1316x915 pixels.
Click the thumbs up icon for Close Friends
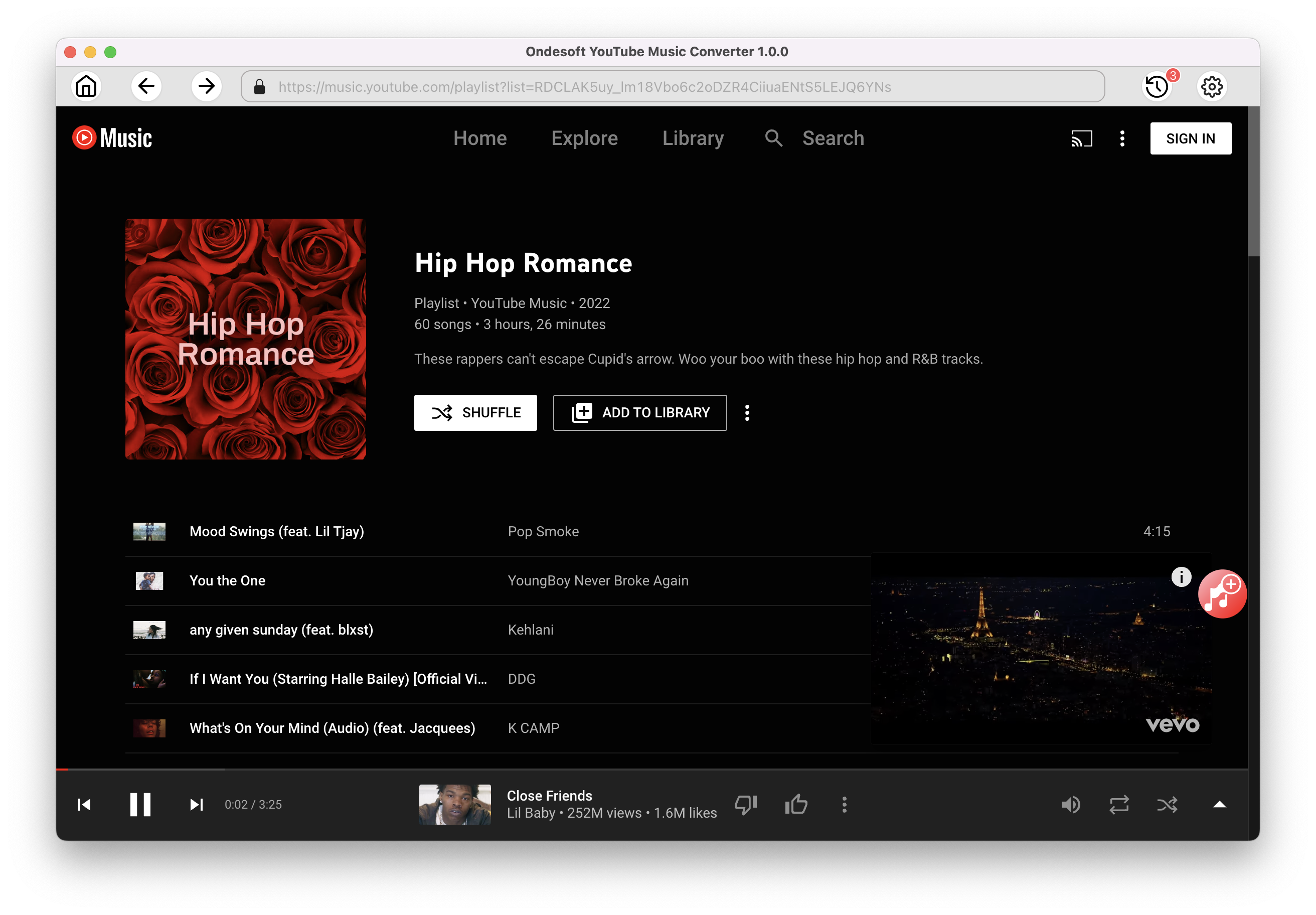click(x=797, y=804)
